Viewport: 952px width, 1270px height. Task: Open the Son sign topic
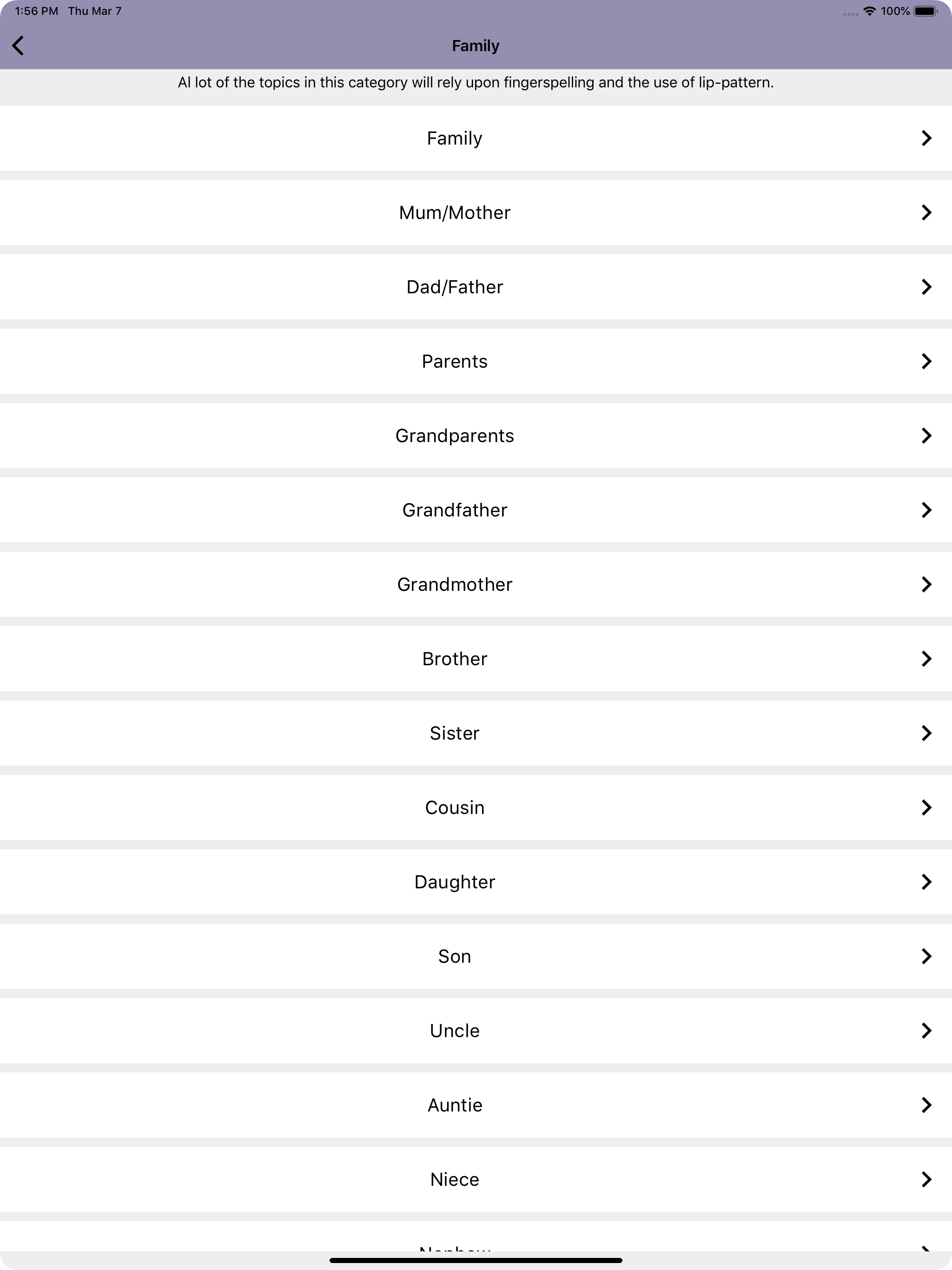click(x=476, y=956)
